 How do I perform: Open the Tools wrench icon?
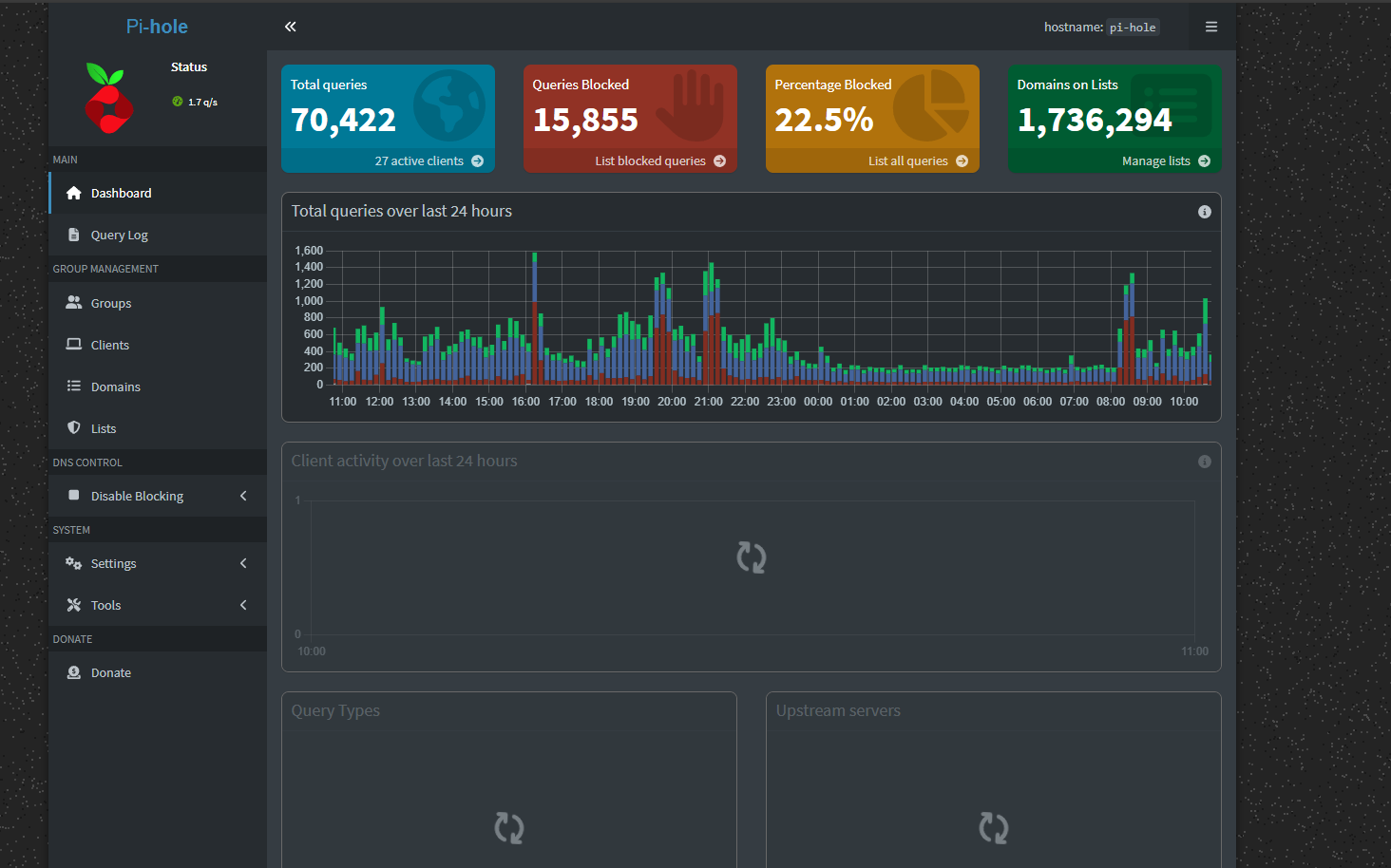click(x=74, y=604)
